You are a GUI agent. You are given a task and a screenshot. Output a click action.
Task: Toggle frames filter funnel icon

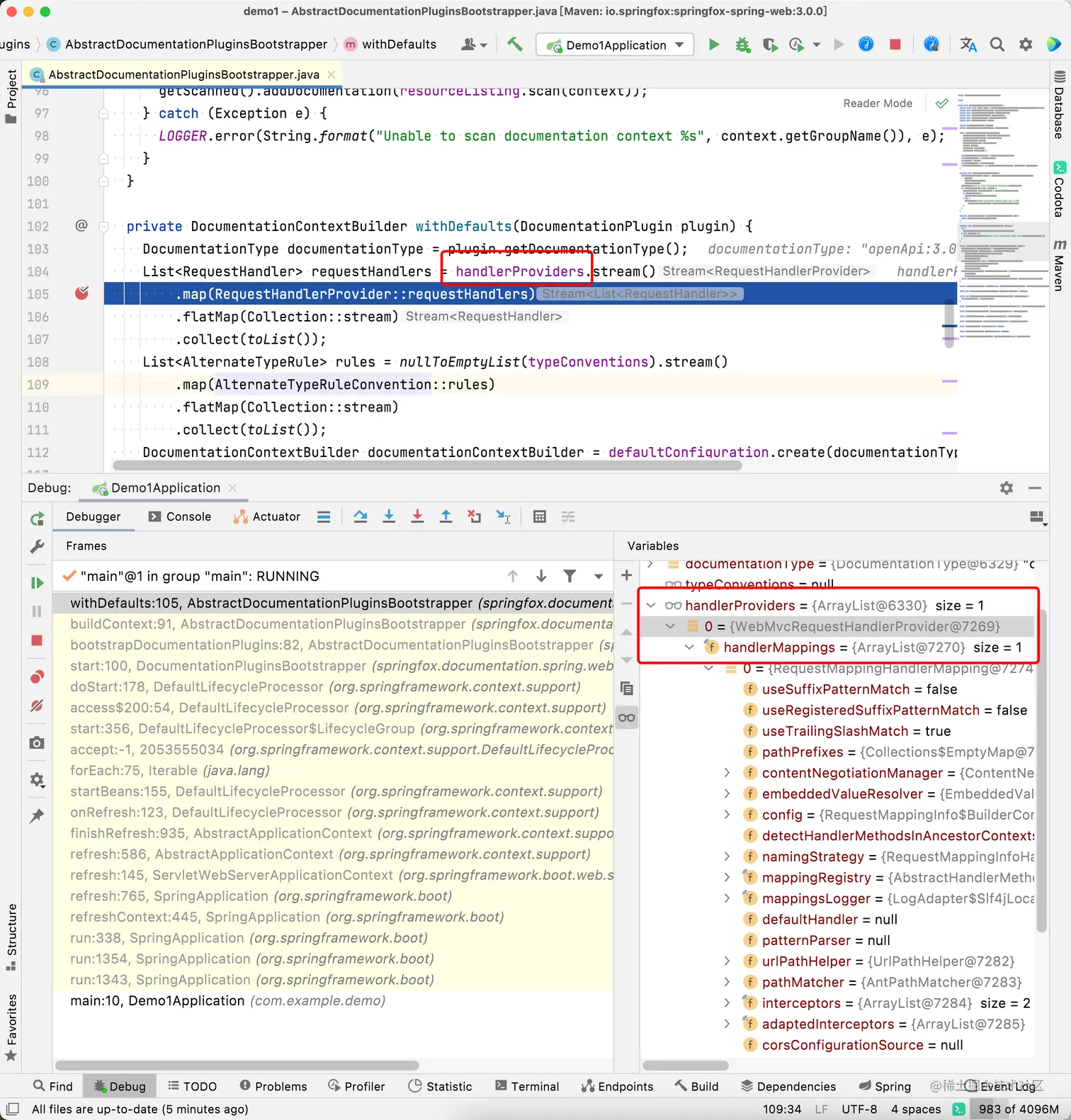tap(569, 576)
